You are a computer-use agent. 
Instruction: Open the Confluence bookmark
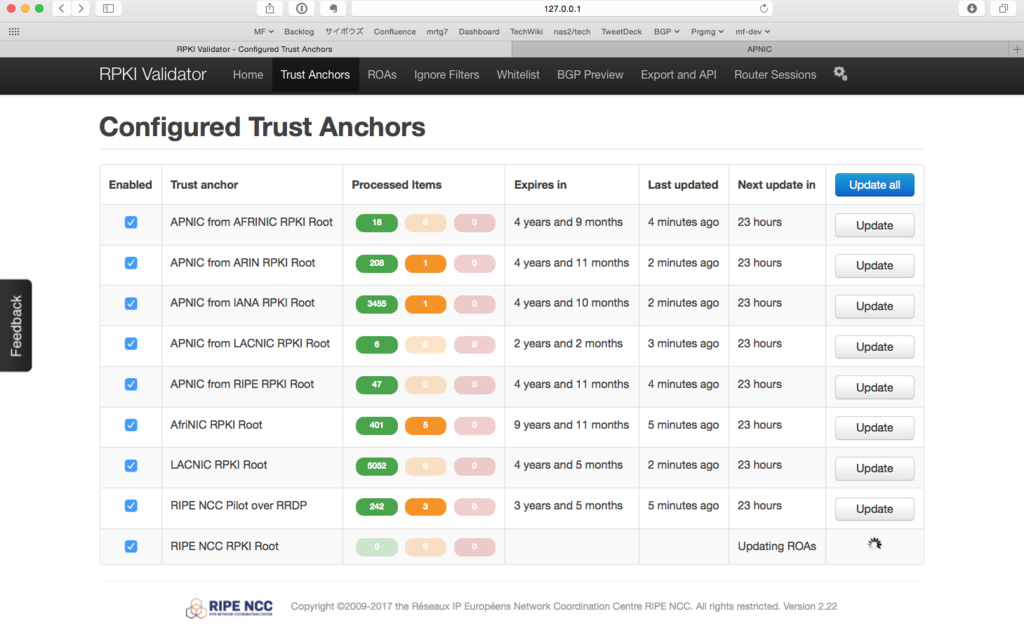point(394,31)
